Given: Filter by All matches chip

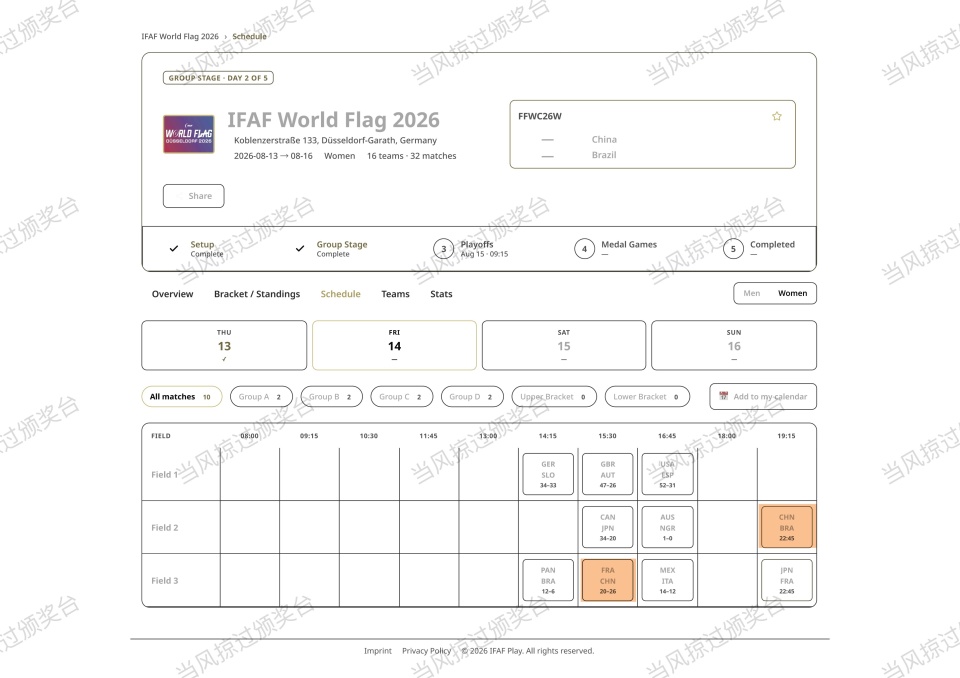Looking at the screenshot, I should (182, 397).
